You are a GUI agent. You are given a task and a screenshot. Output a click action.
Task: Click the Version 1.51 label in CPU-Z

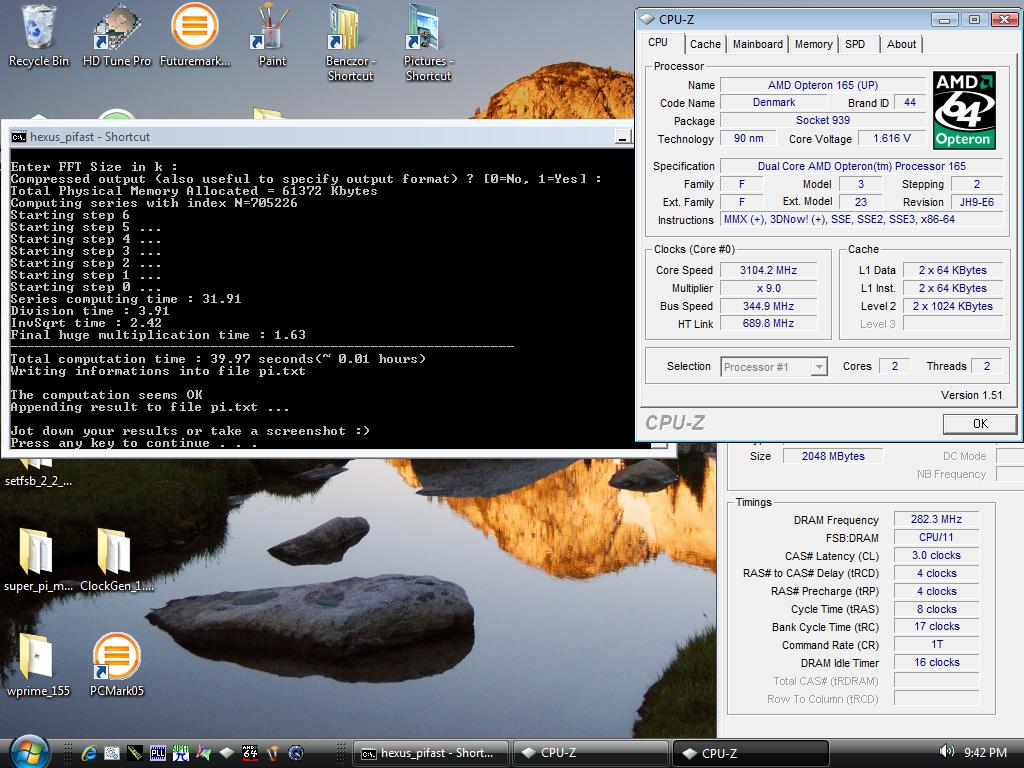click(x=971, y=395)
